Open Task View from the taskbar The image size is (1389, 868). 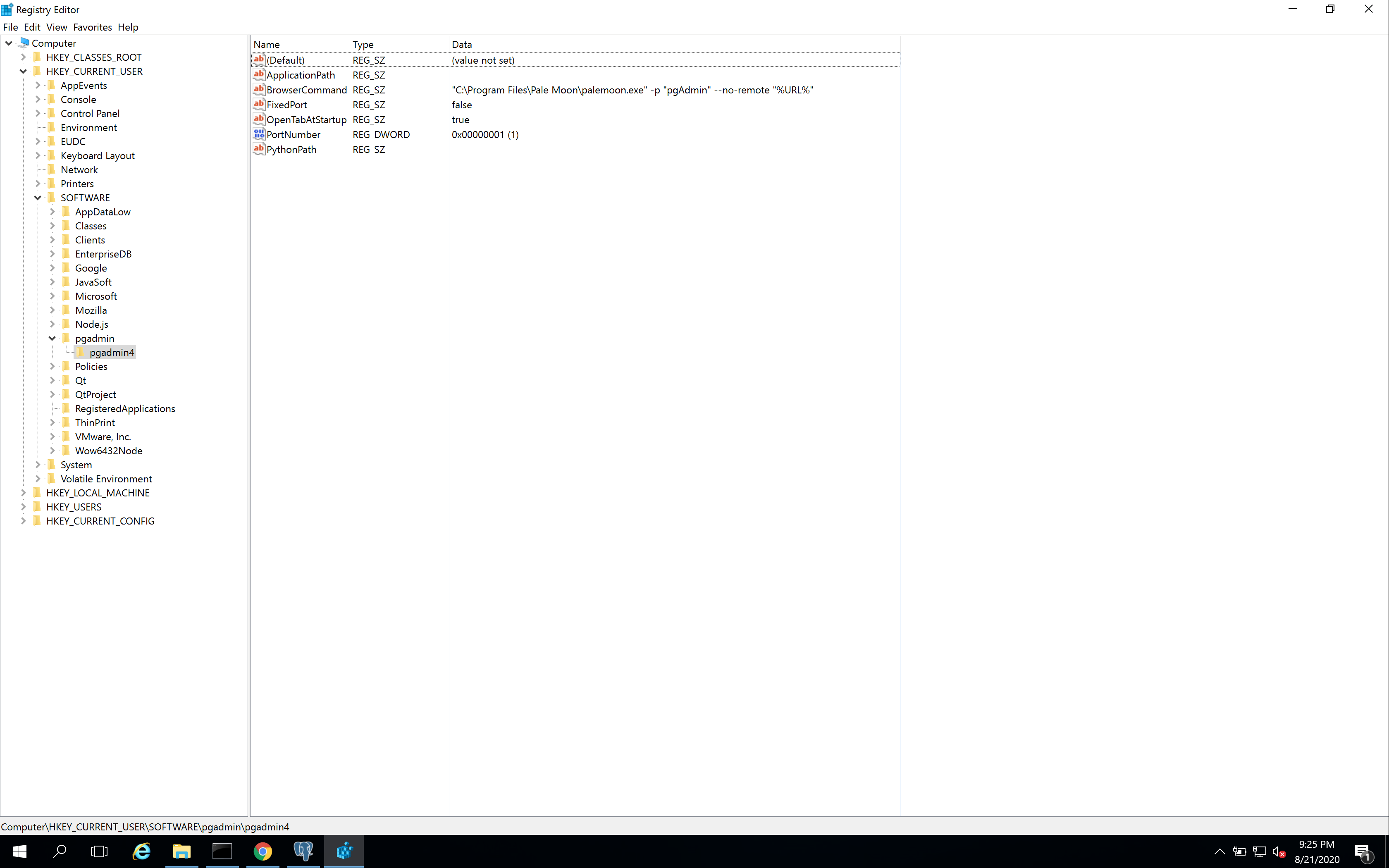point(99,851)
